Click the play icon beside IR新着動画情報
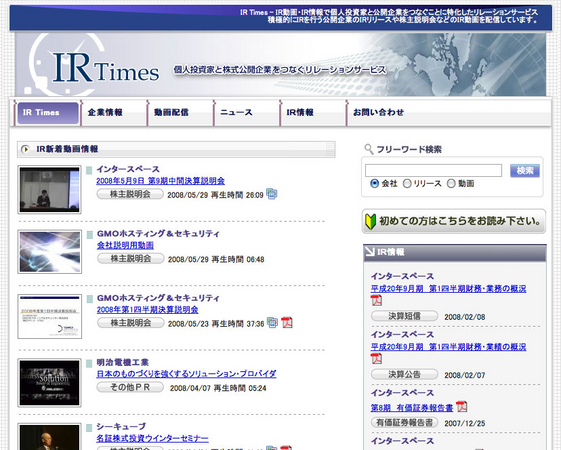Image resolution: width=561 pixels, height=450 pixels. pos(25,149)
